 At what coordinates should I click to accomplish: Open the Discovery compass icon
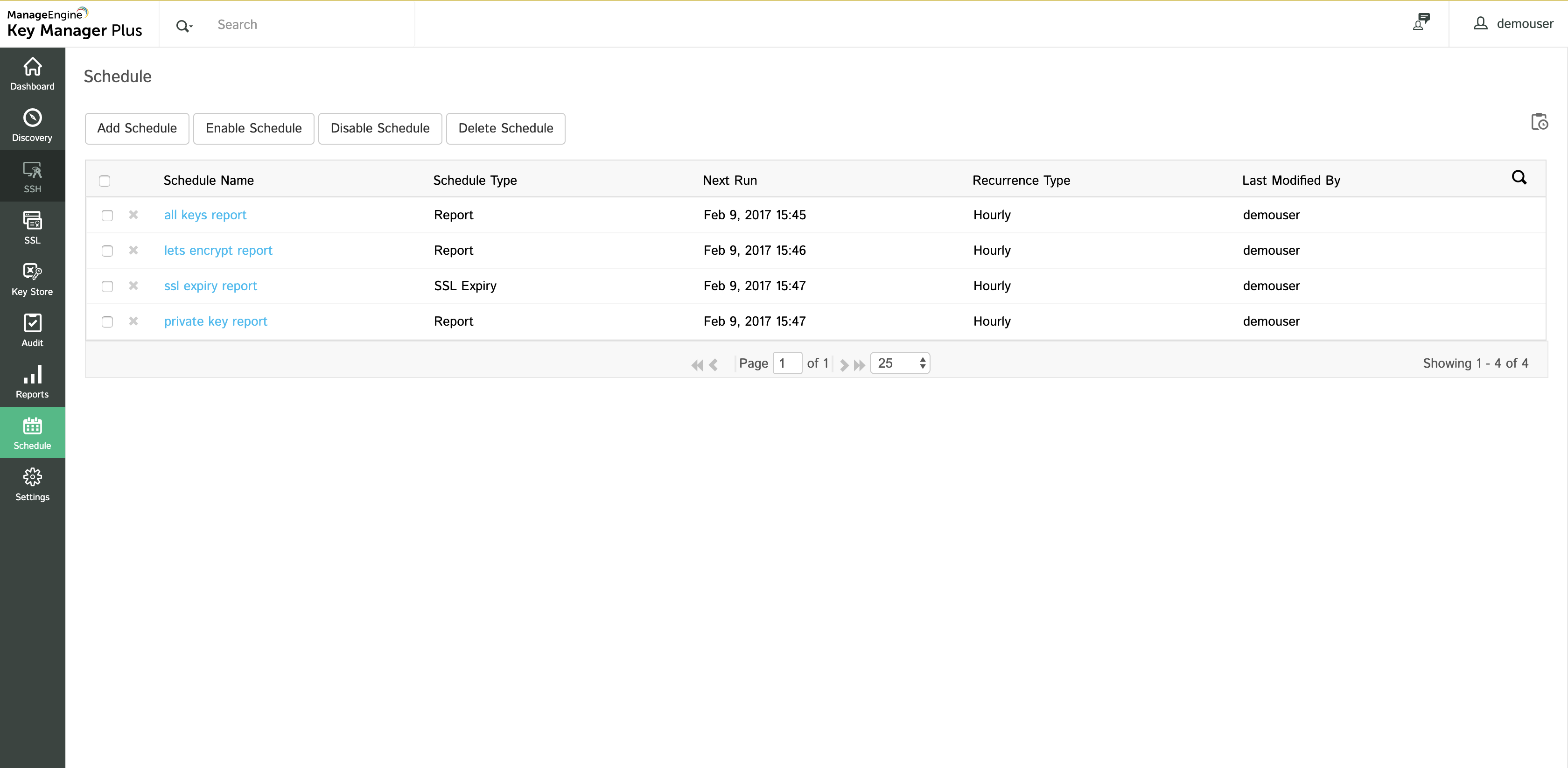tap(32, 118)
